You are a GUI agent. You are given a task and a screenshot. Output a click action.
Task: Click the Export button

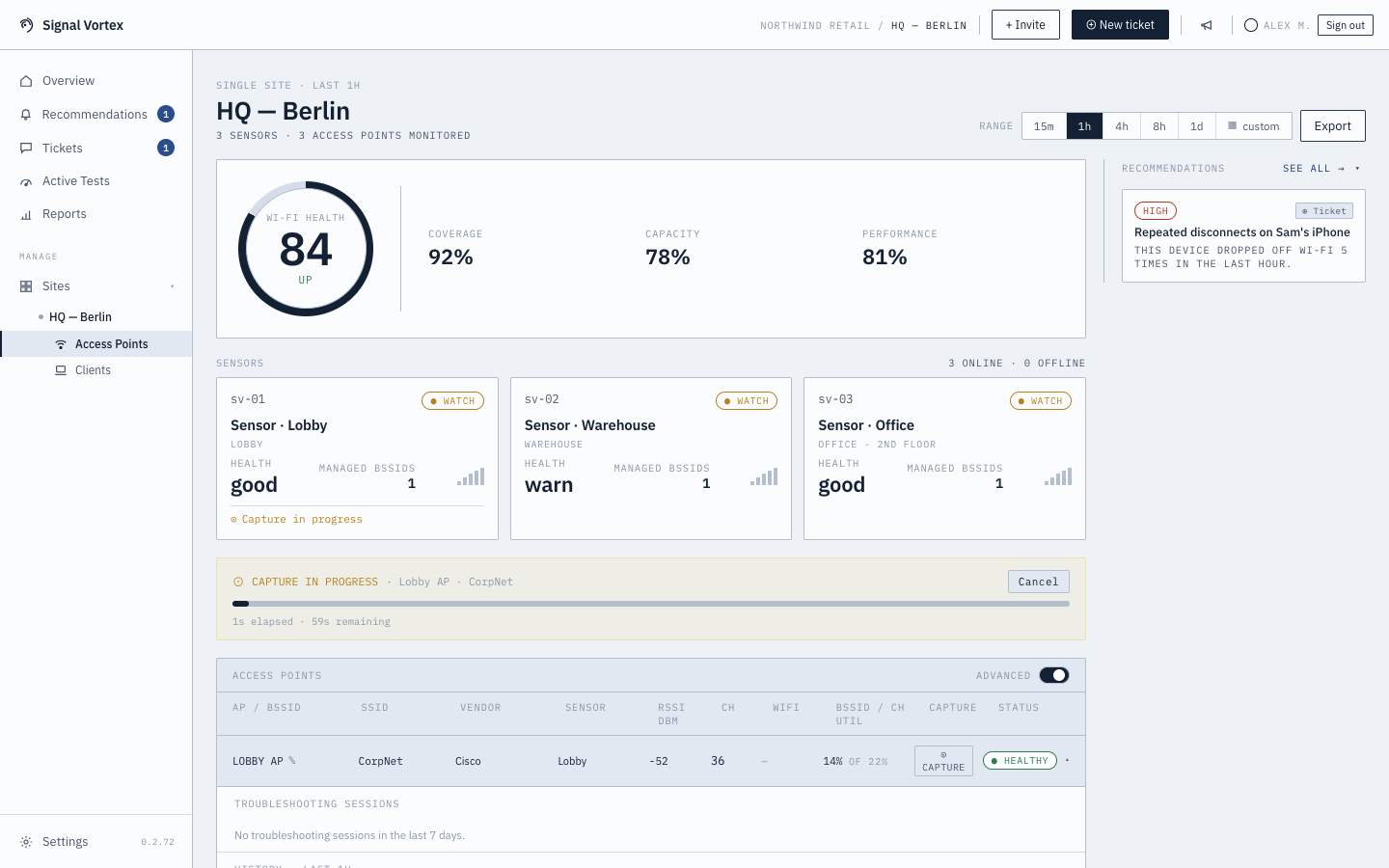(x=1333, y=126)
